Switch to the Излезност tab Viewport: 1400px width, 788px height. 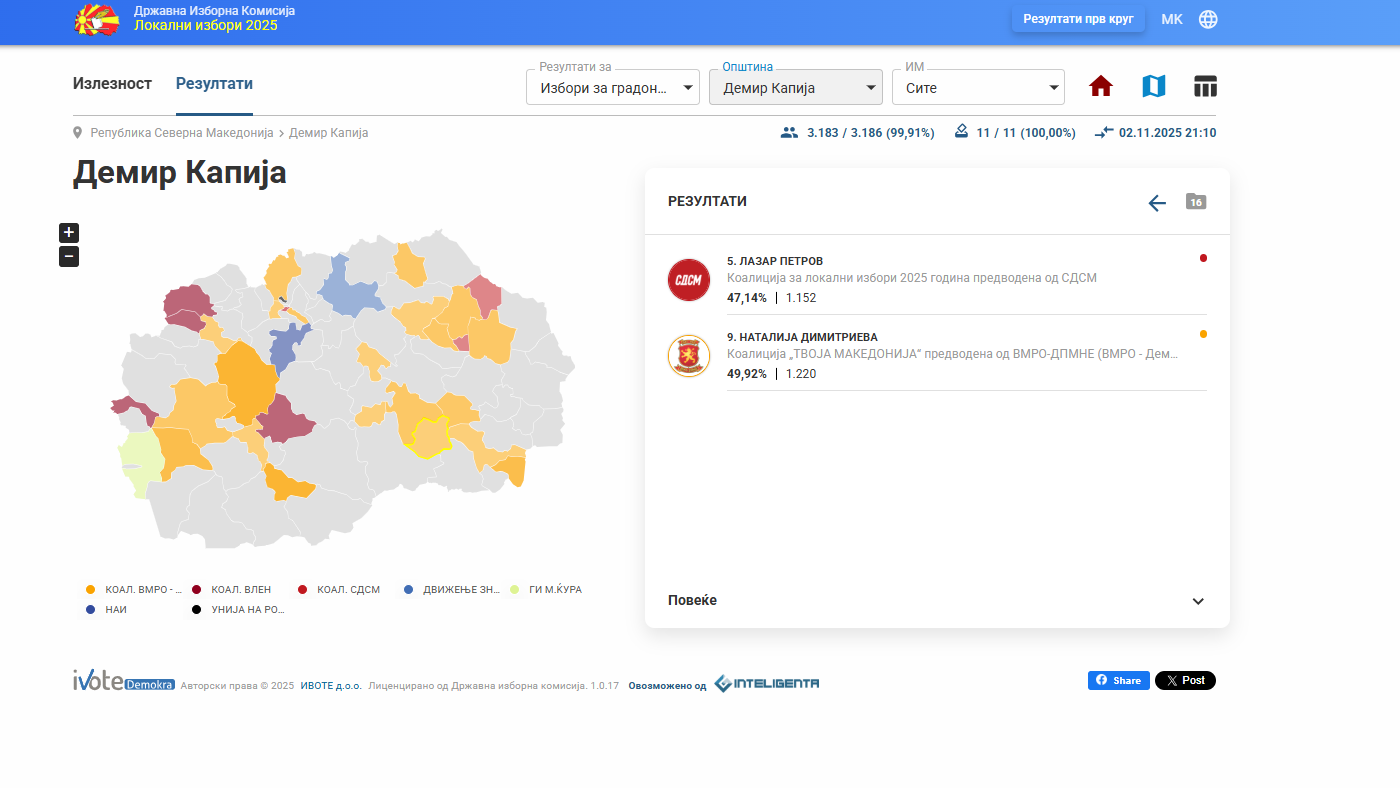pos(112,84)
